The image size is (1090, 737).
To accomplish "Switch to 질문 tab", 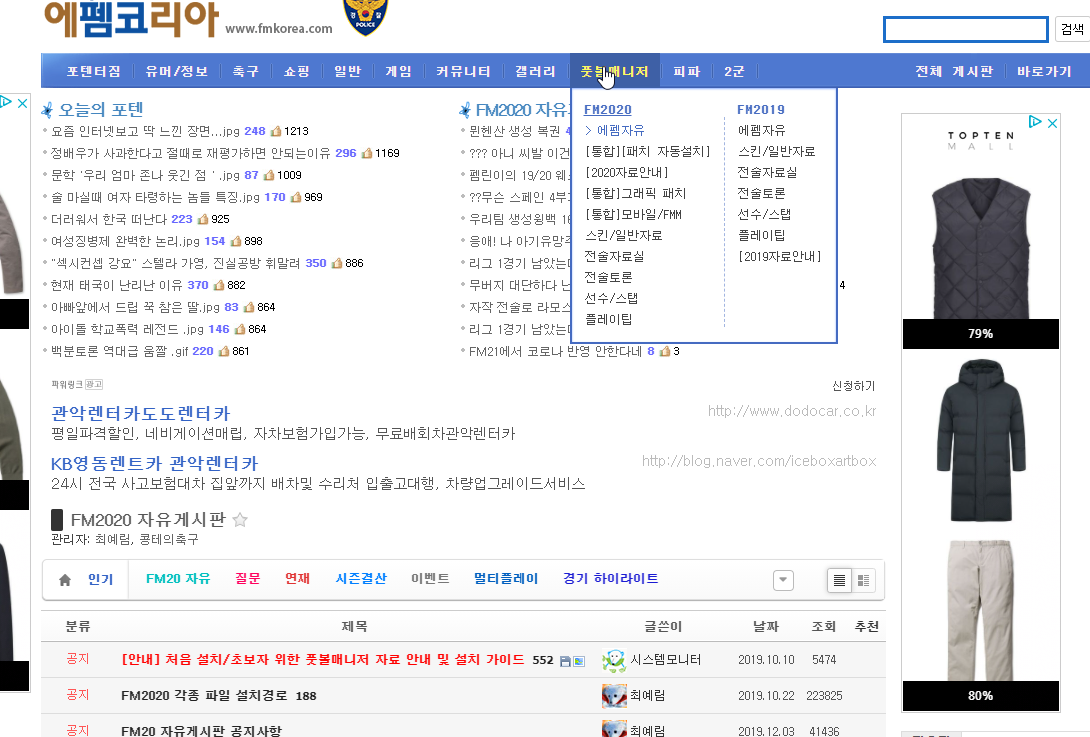I will [x=247, y=578].
